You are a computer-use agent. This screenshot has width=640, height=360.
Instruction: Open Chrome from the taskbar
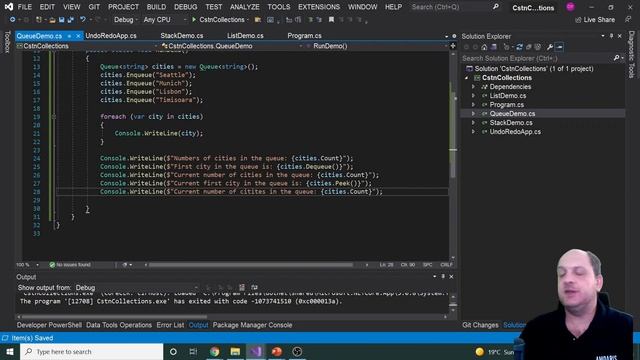pos(214,351)
